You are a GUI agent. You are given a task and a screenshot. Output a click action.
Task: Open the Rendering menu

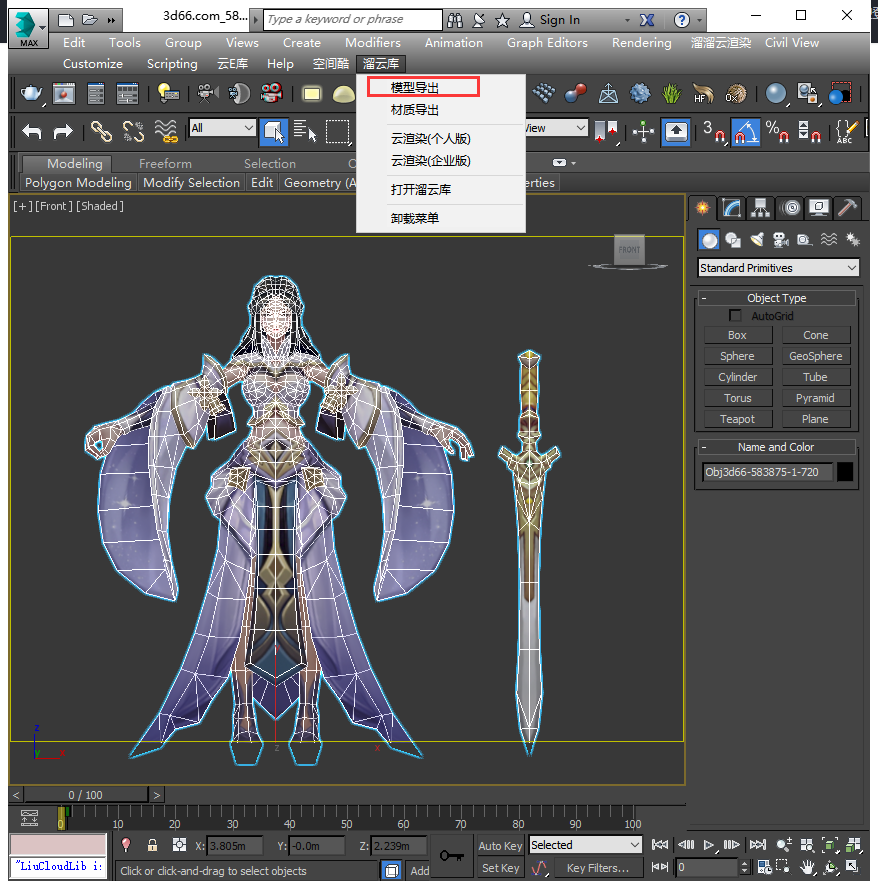641,43
